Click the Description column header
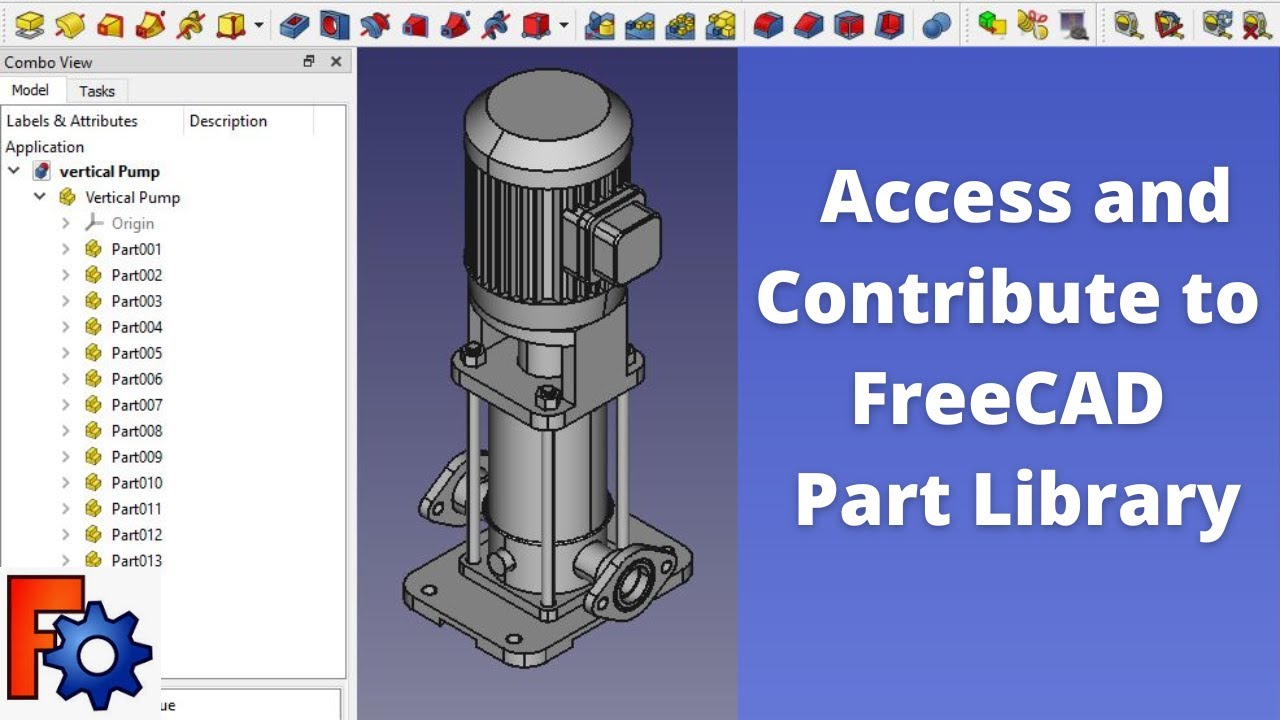1280x720 pixels. (x=228, y=121)
